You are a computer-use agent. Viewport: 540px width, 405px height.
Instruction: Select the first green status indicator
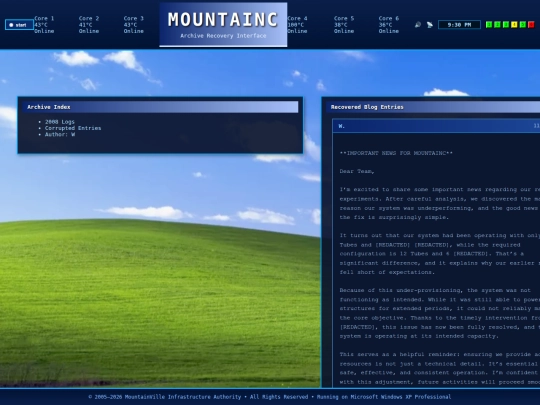pyautogui.click(x=489, y=25)
